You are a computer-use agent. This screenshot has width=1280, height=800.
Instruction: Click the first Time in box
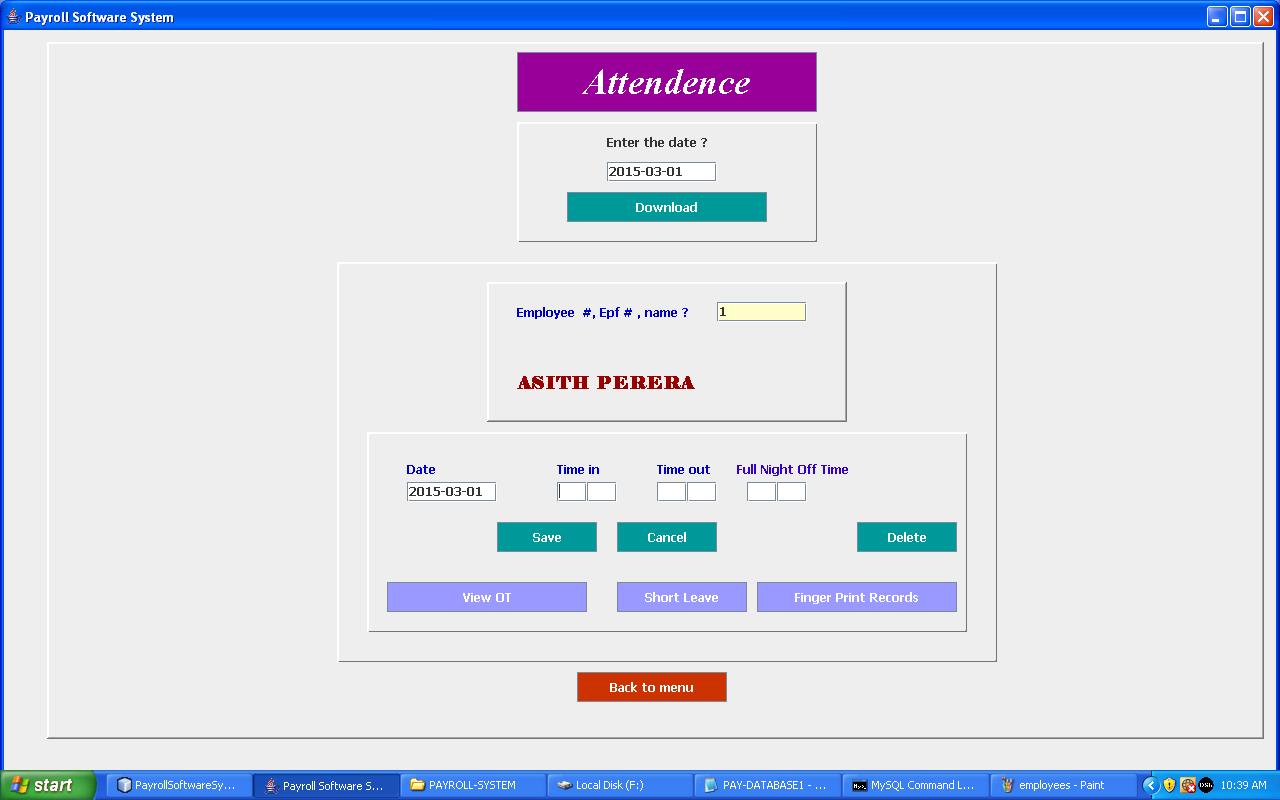(x=571, y=491)
